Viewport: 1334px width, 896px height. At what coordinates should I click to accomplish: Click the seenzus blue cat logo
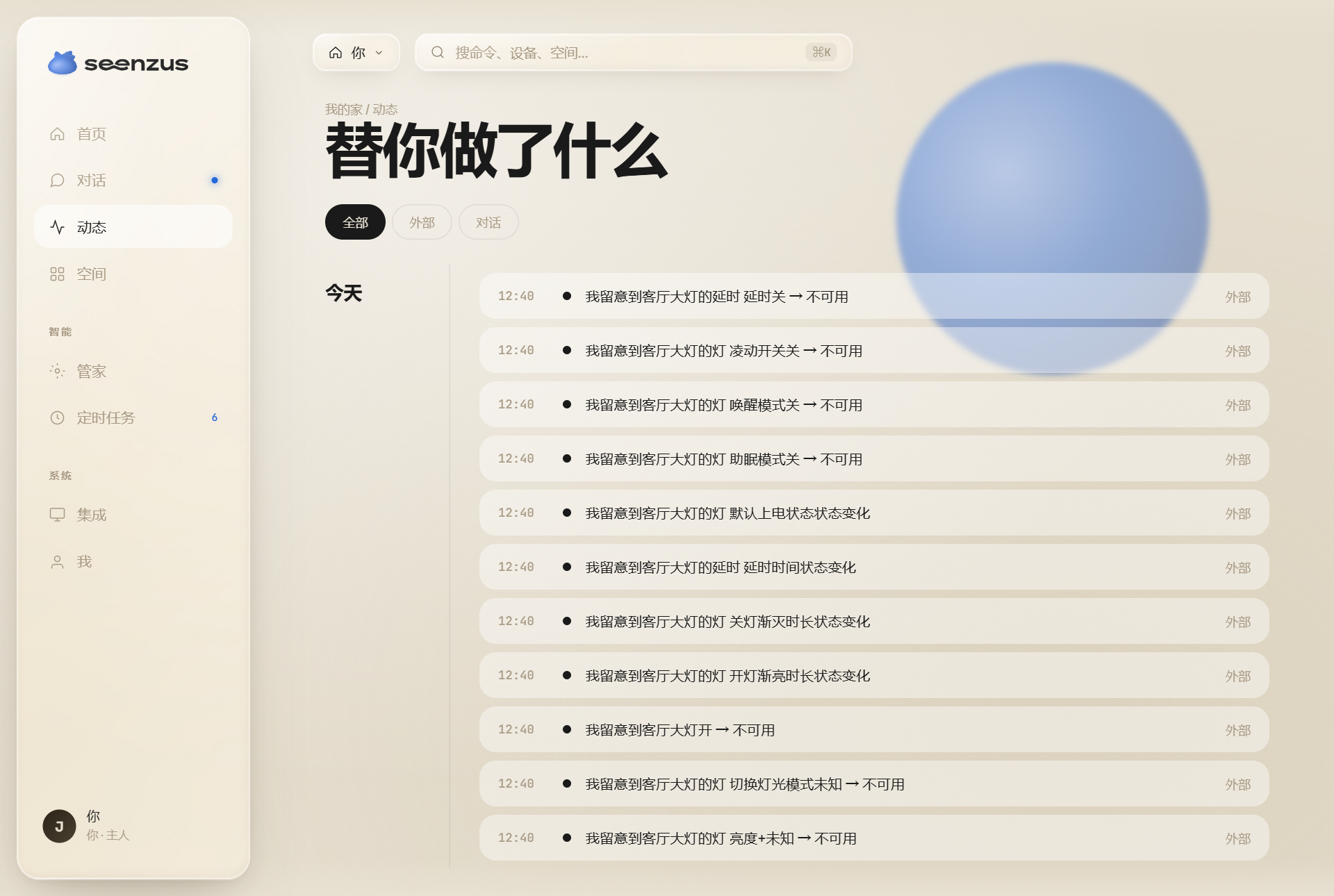(x=63, y=63)
